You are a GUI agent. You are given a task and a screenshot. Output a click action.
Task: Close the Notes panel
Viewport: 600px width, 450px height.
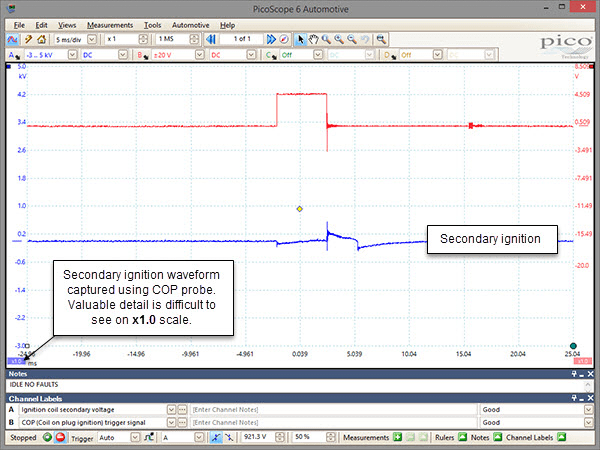(x=590, y=374)
